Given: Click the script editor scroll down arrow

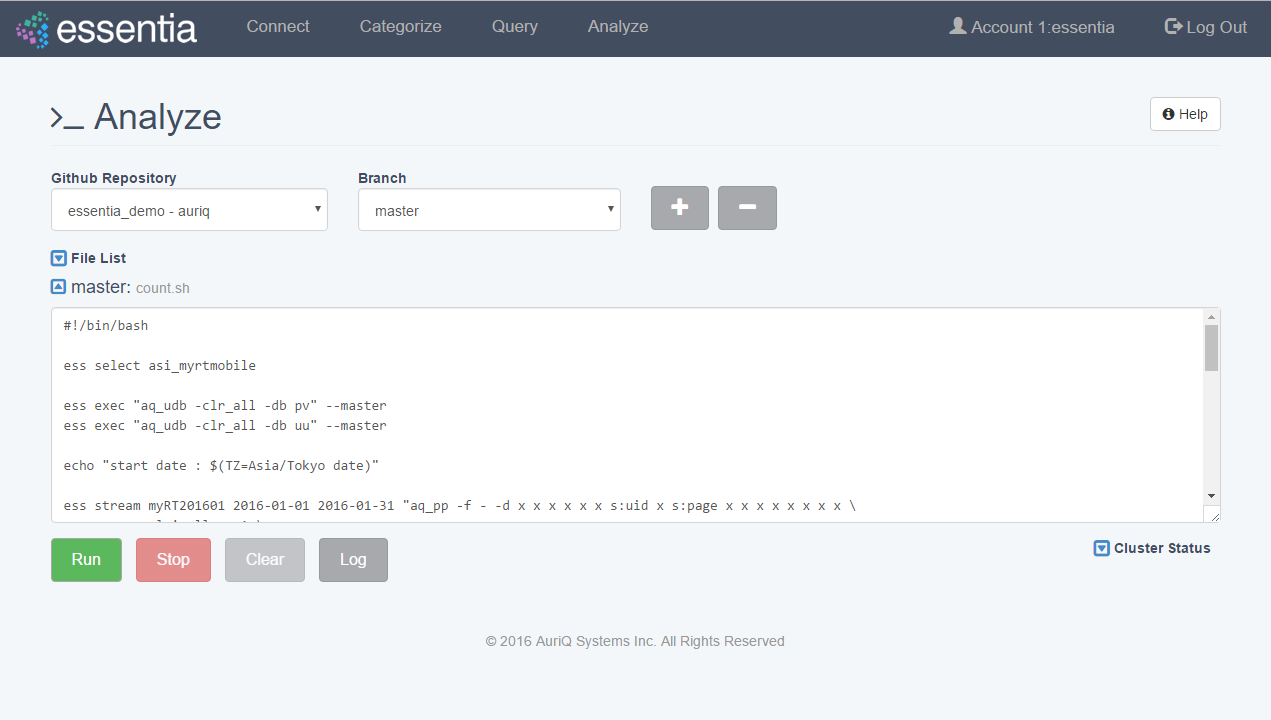Looking at the screenshot, I should 1211,496.
